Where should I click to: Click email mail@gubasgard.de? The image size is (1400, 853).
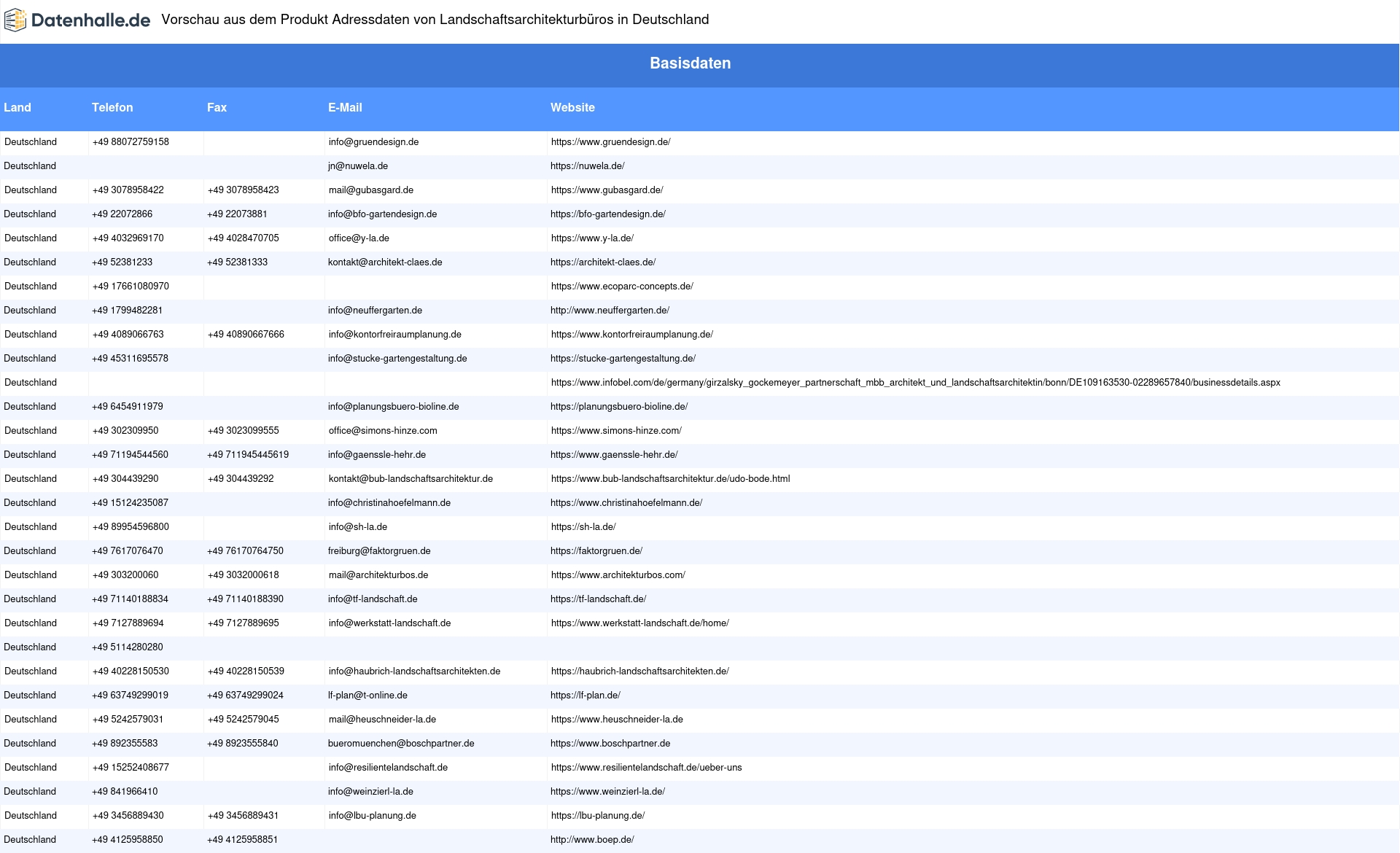pos(370,190)
